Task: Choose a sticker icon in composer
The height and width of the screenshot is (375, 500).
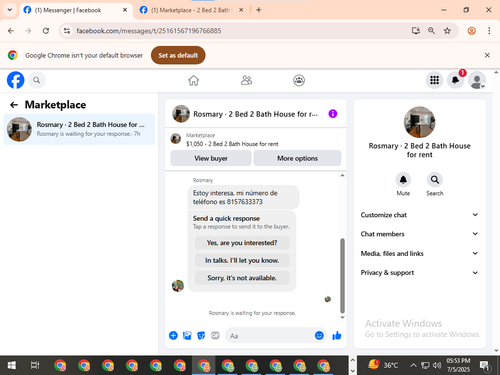Action: pos(201,335)
